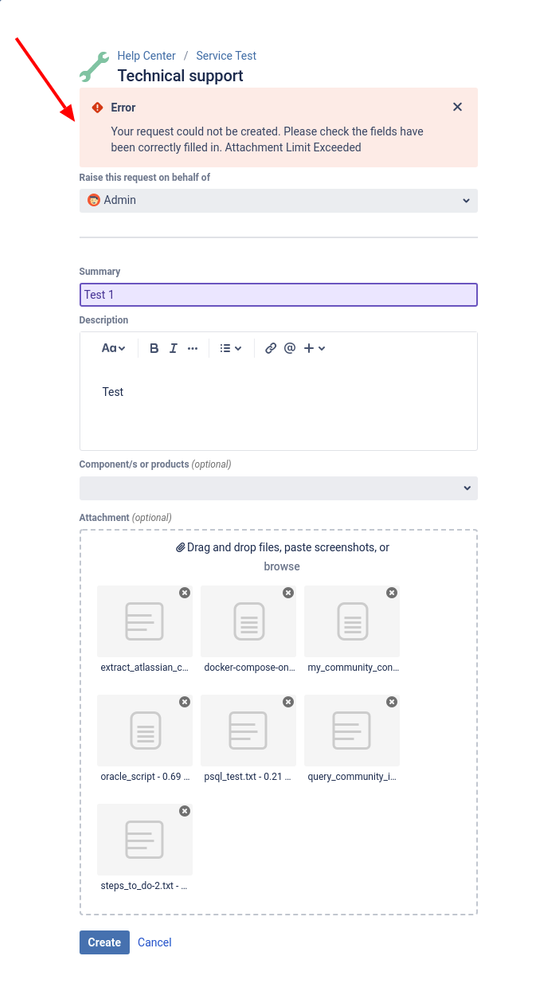
Task: Select the oracle_script file thumbnail
Action: [145, 730]
